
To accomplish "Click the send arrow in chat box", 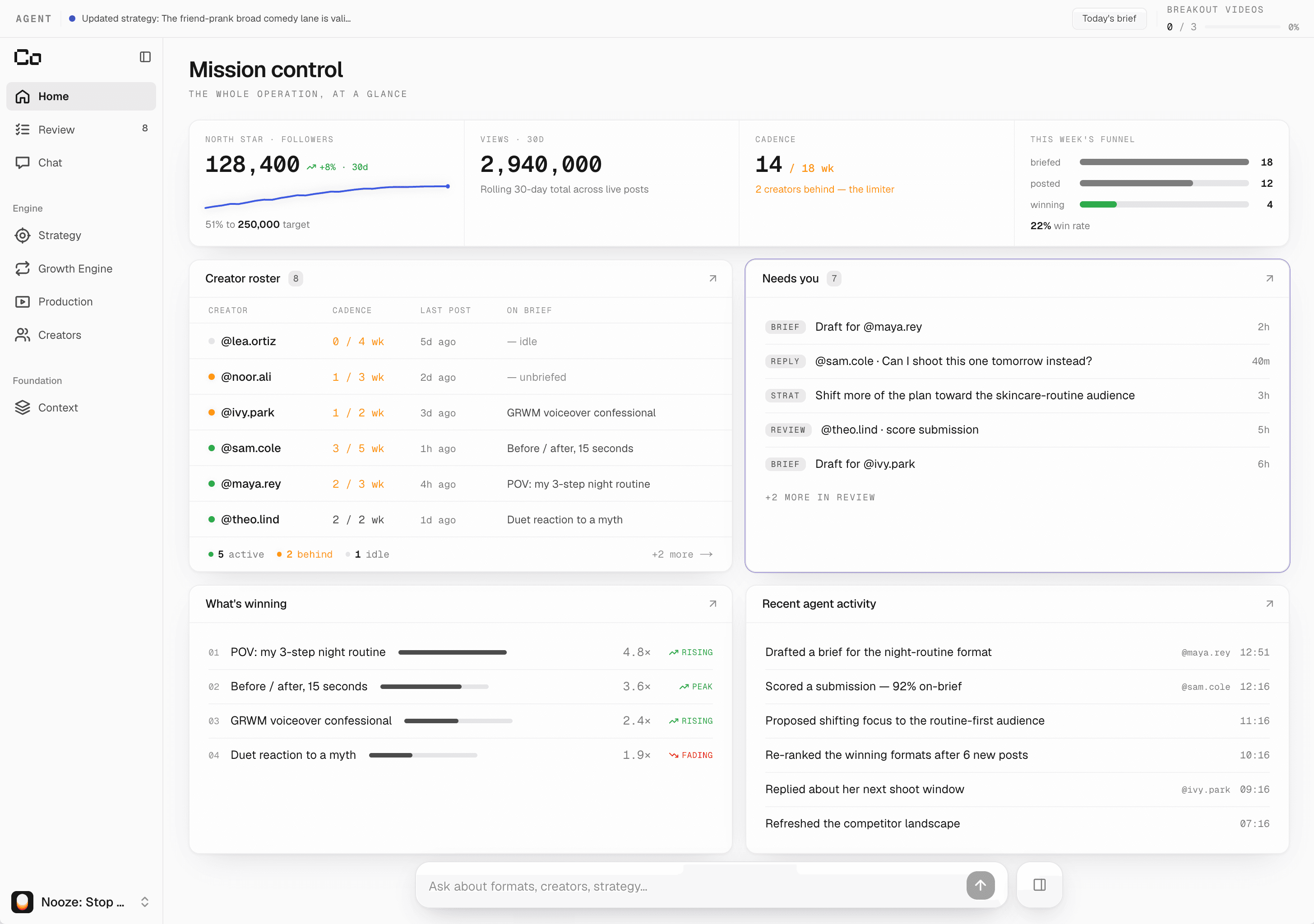I will (x=981, y=885).
